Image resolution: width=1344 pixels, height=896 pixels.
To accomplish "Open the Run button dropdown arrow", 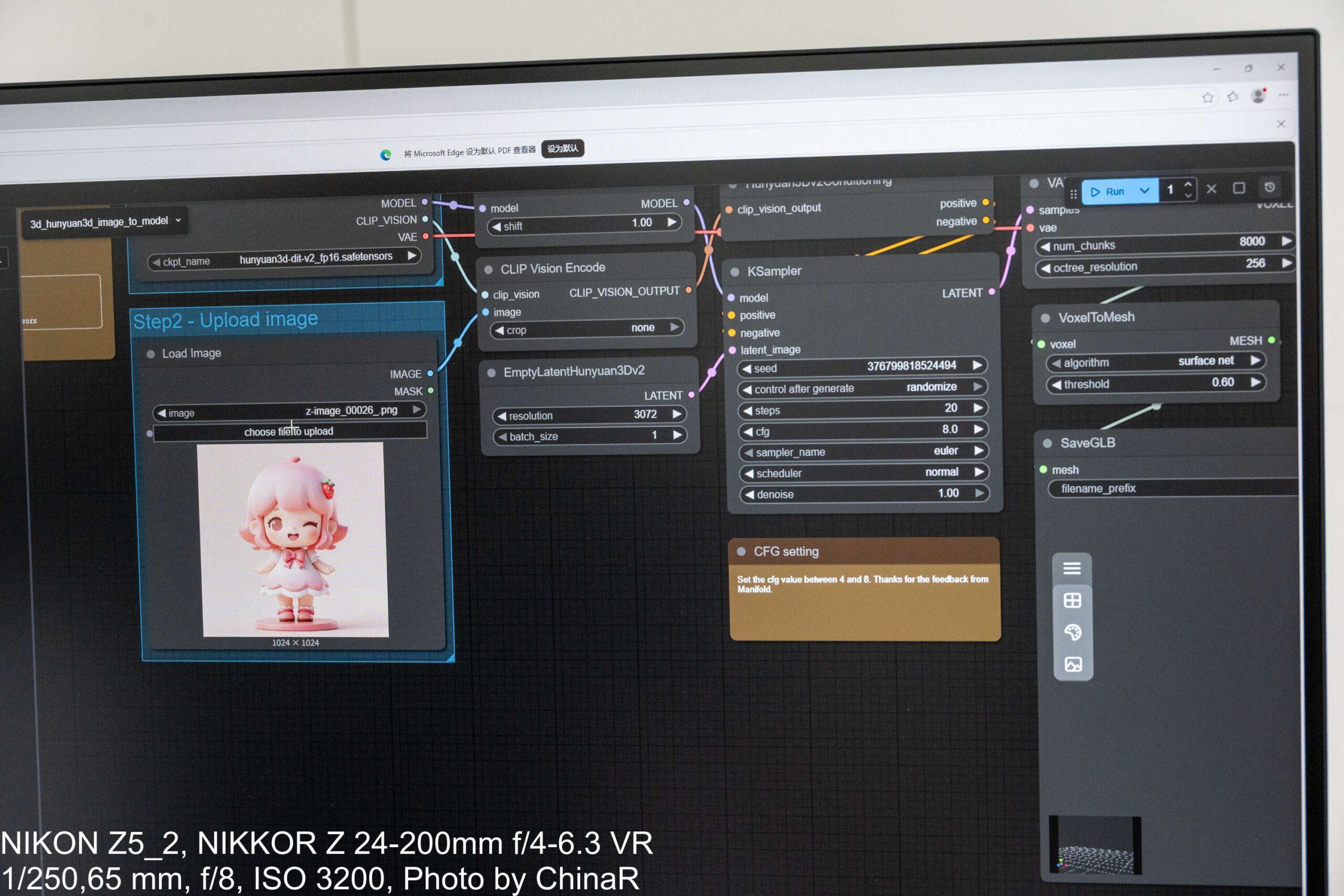I will click(x=1144, y=191).
